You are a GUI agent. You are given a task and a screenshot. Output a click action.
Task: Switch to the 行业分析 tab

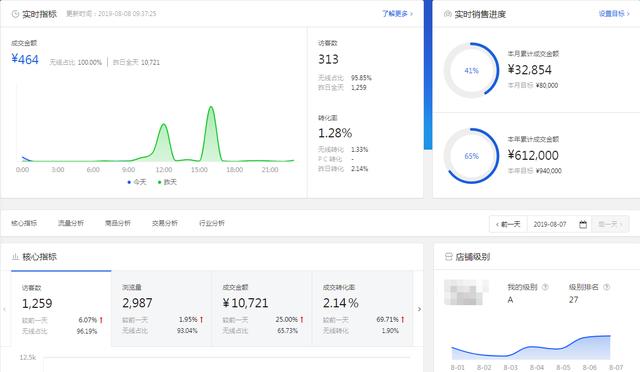coord(212,223)
